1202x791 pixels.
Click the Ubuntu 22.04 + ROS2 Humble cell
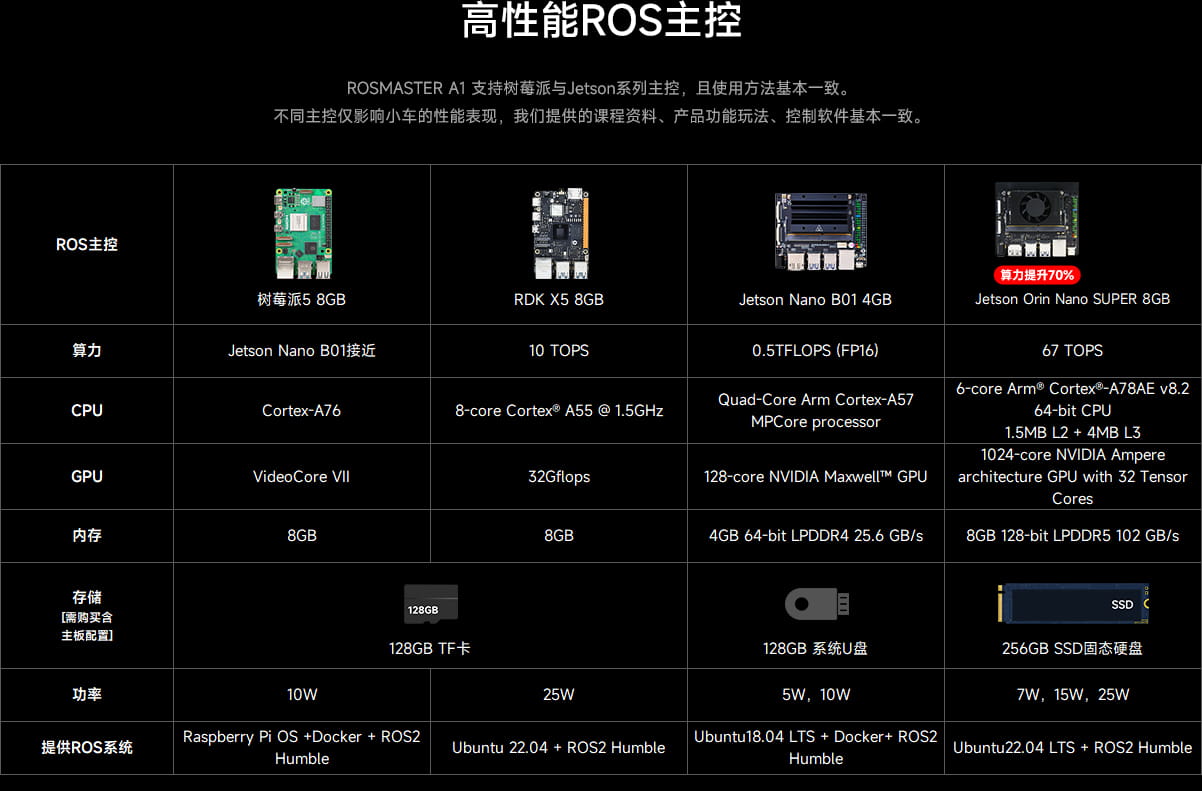pos(558,747)
